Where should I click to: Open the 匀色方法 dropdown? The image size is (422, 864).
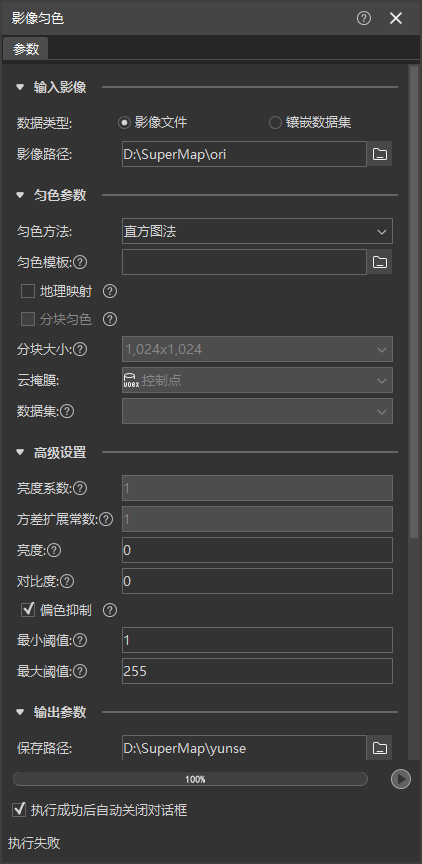click(257, 231)
